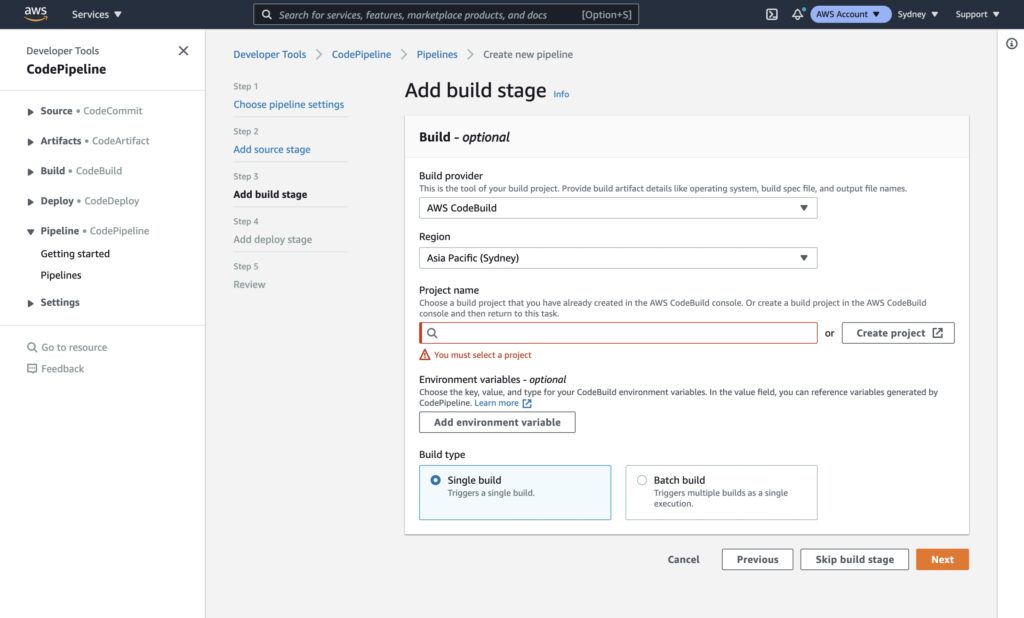Click the Create project button
The image size is (1024, 618).
(898, 333)
